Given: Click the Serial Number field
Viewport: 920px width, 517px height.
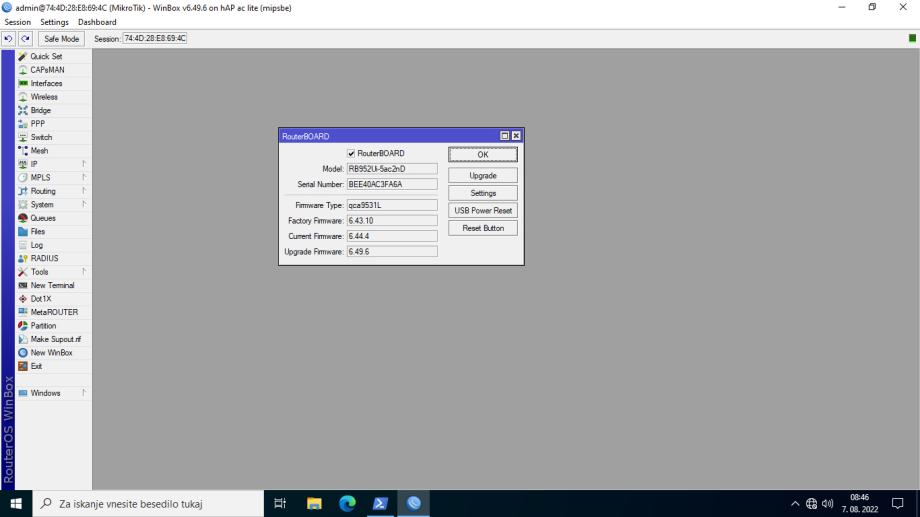Looking at the screenshot, I should pyautogui.click(x=391, y=185).
